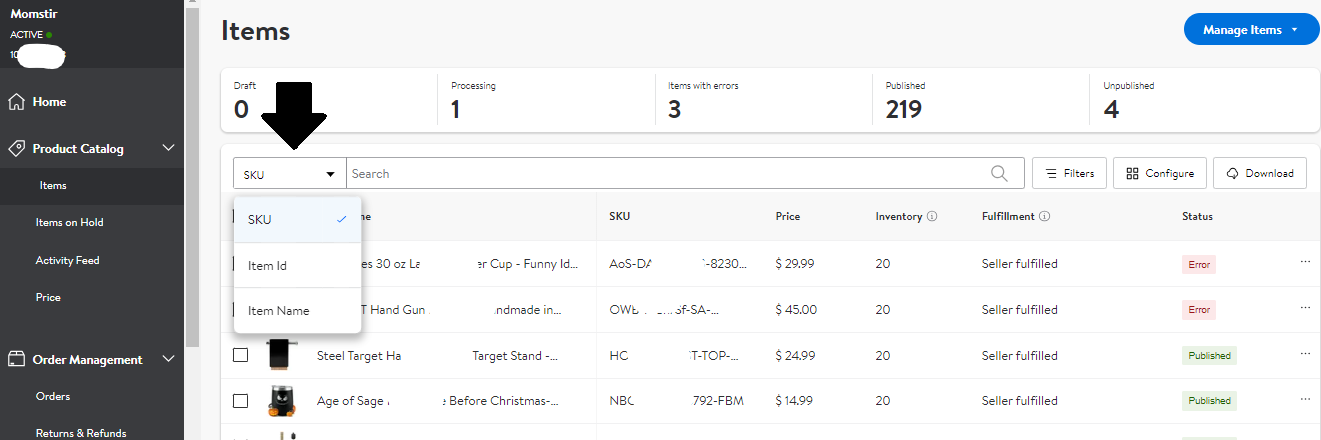Click the Fulfillment info icon
The height and width of the screenshot is (440, 1321).
click(1044, 216)
